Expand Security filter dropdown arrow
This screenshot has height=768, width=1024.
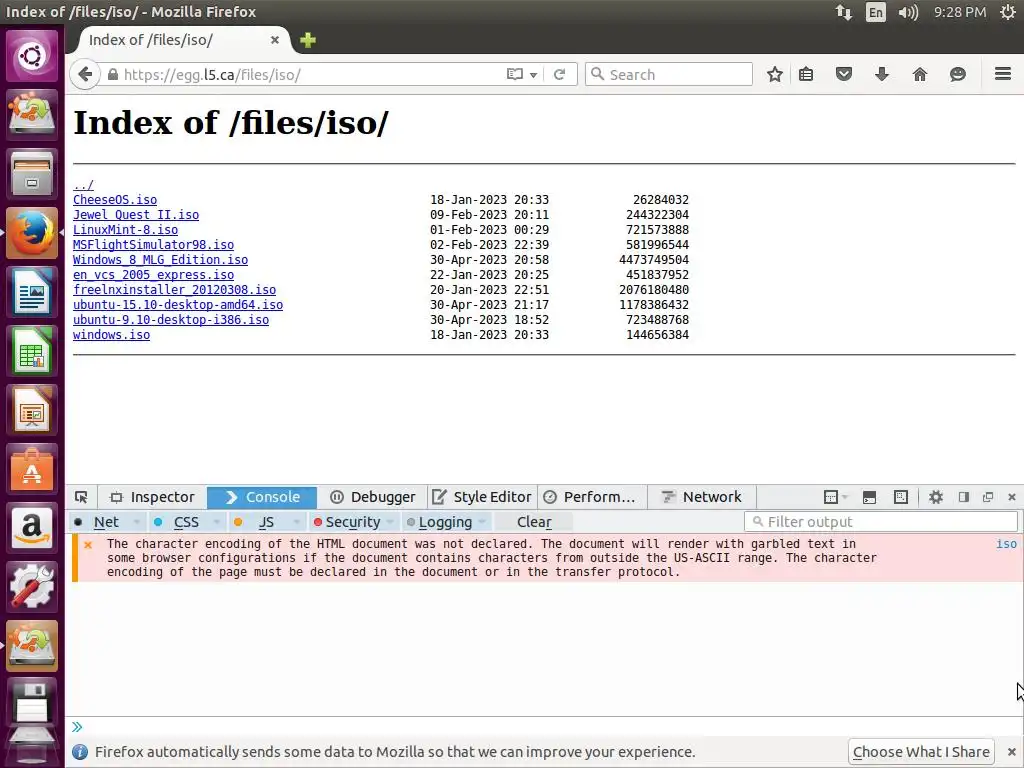[391, 522]
